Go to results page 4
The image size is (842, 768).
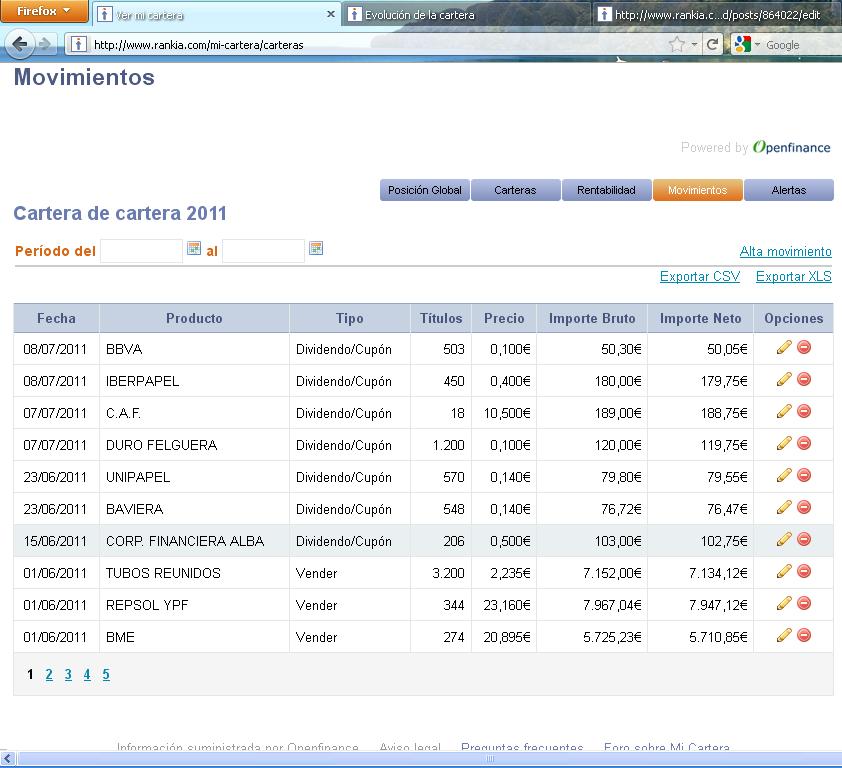87,675
